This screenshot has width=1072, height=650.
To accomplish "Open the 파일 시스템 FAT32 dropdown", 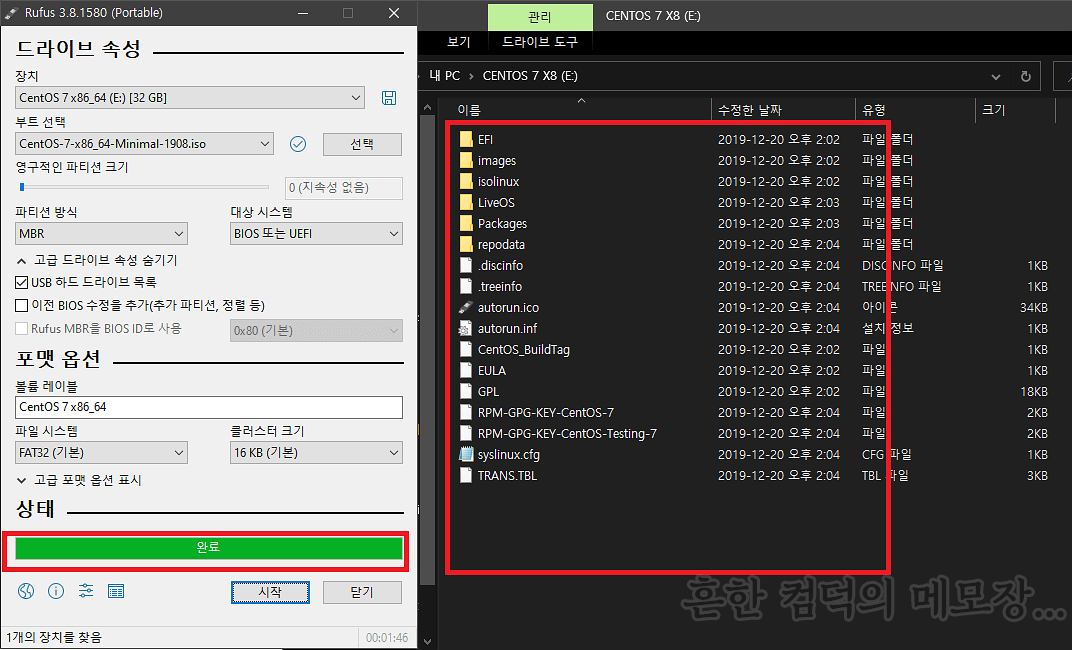I will tap(101, 452).
